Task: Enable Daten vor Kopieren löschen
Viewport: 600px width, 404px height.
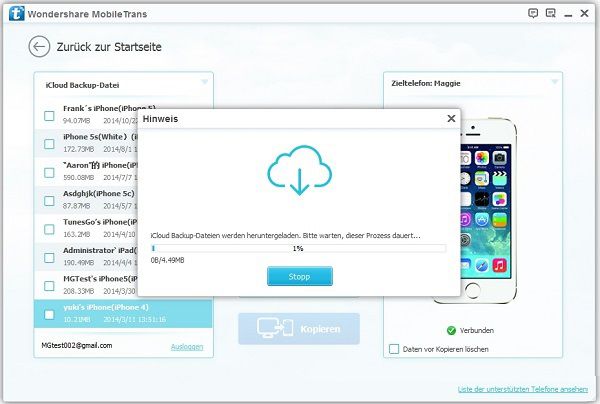Action: coord(394,349)
